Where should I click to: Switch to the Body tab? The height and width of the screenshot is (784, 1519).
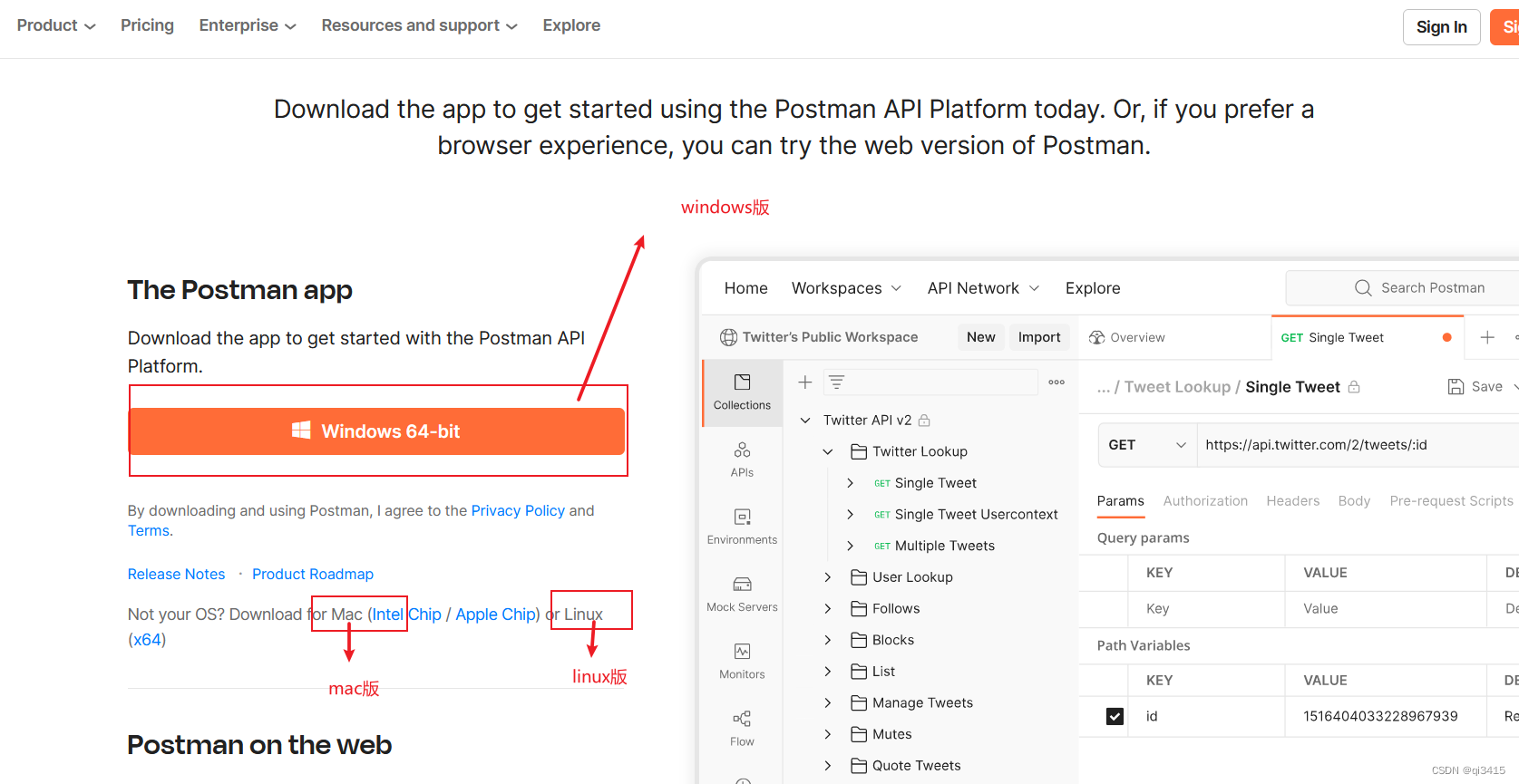[x=1354, y=501]
